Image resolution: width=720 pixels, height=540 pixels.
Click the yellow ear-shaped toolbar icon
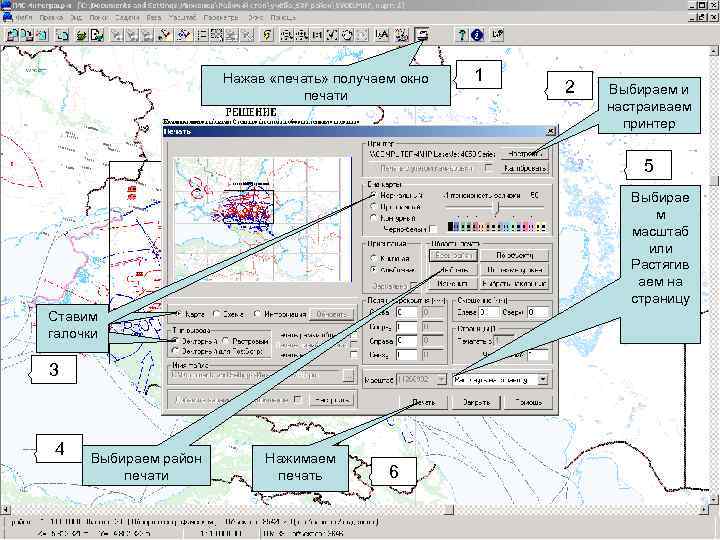coord(267,35)
